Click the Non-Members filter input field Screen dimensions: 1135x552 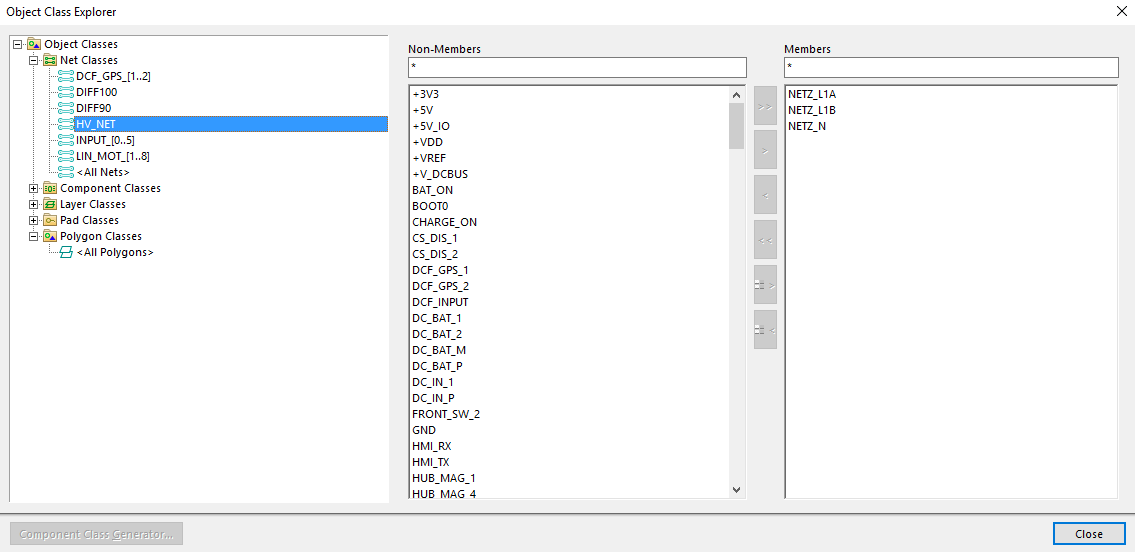[x=576, y=67]
